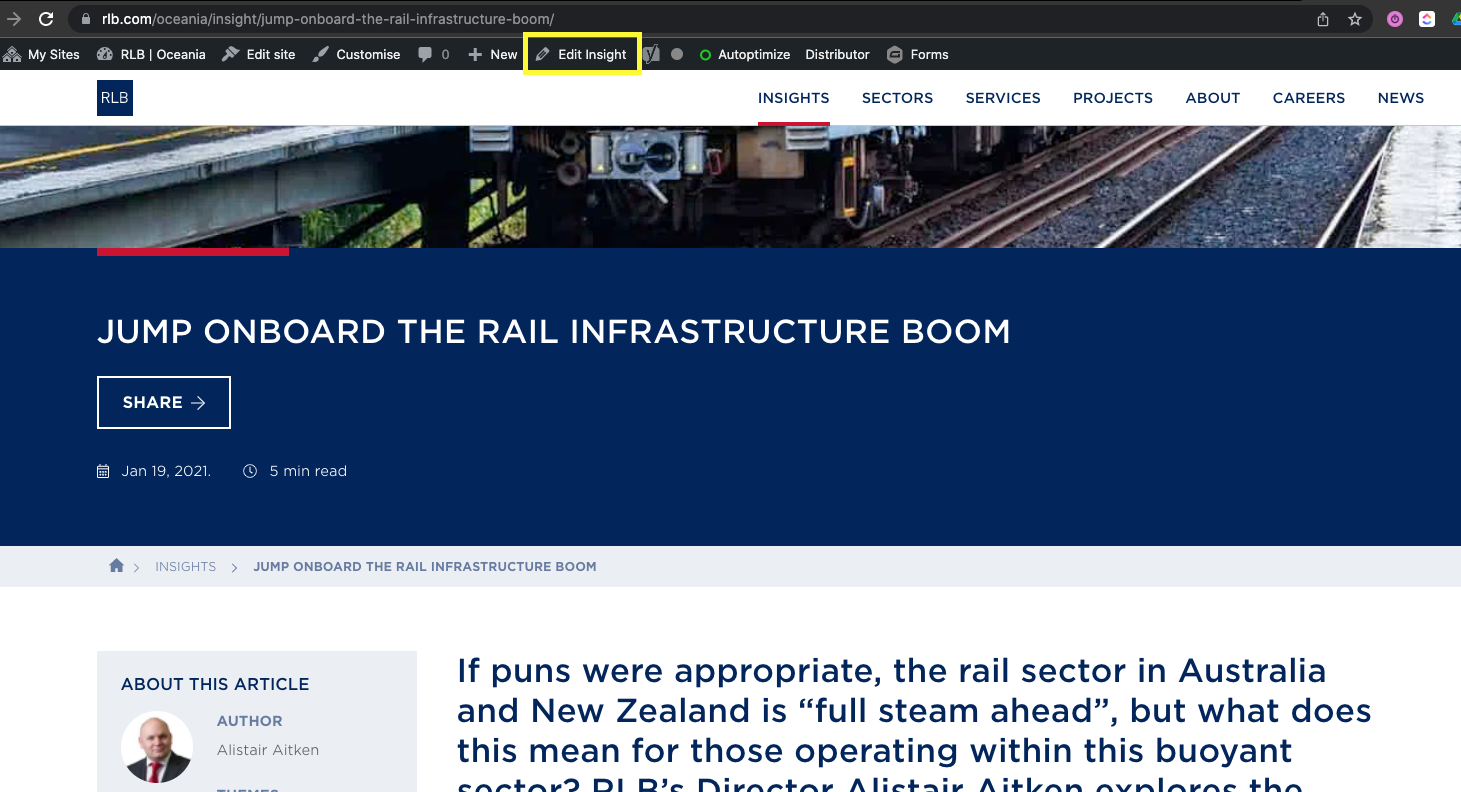Open the Distributor menu
The height and width of the screenshot is (792, 1461).
click(x=837, y=54)
